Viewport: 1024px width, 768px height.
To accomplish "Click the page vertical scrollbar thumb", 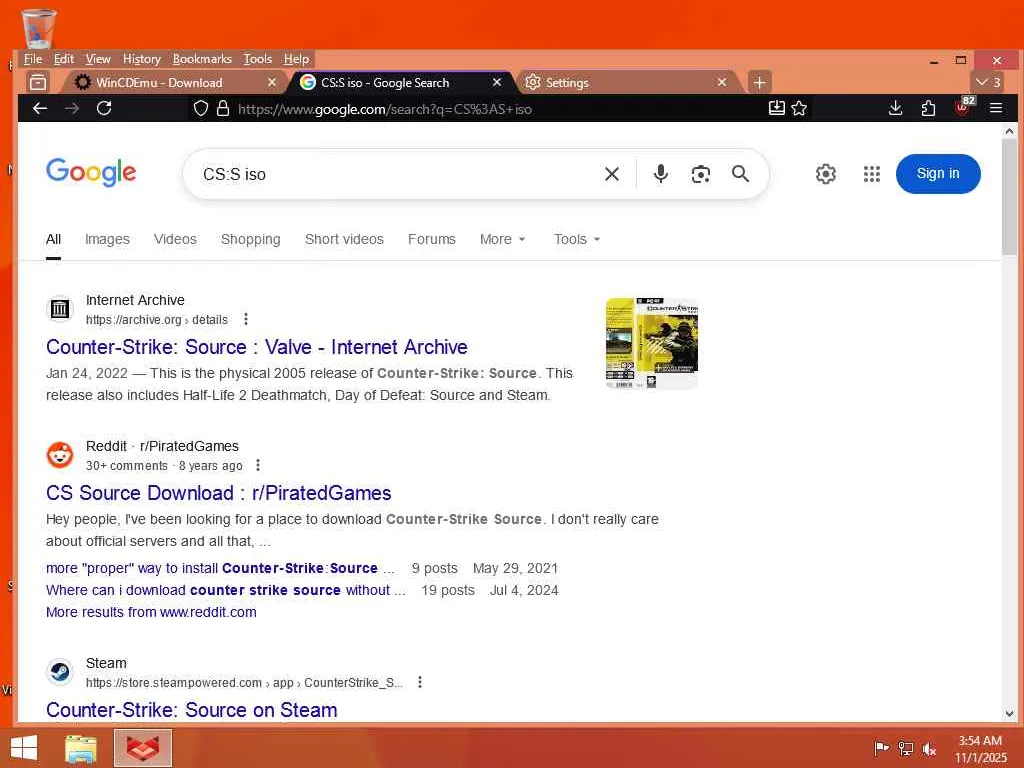I will [1010, 196].
